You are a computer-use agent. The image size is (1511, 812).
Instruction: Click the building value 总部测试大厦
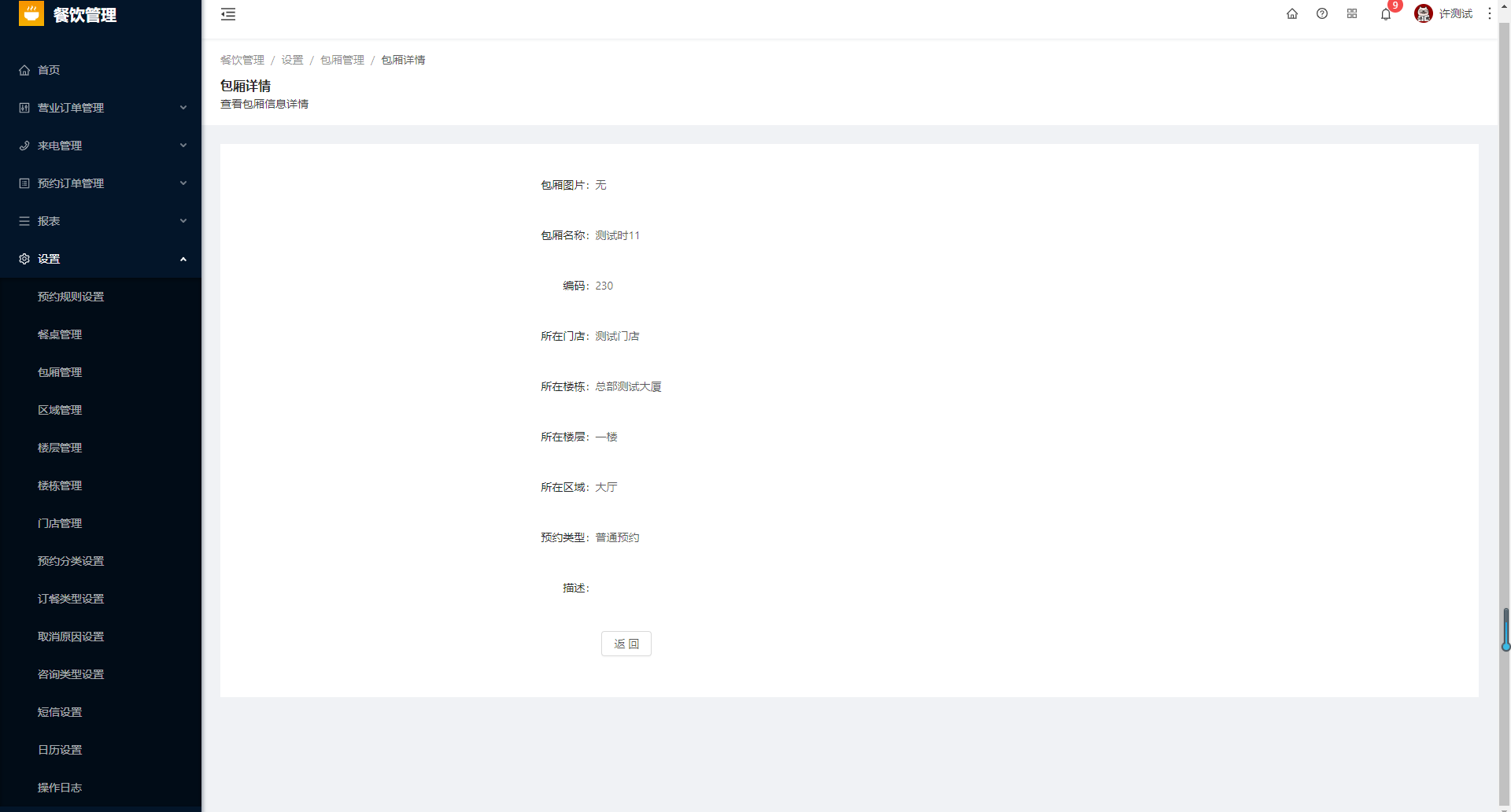tap(629, 386)
